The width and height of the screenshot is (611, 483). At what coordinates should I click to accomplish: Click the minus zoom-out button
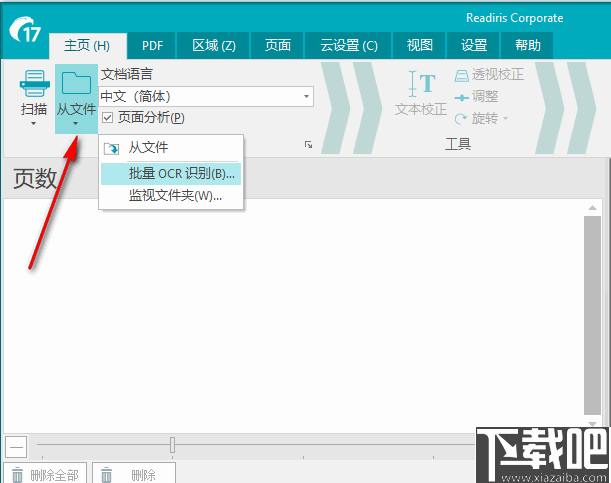tap(16, 447)
